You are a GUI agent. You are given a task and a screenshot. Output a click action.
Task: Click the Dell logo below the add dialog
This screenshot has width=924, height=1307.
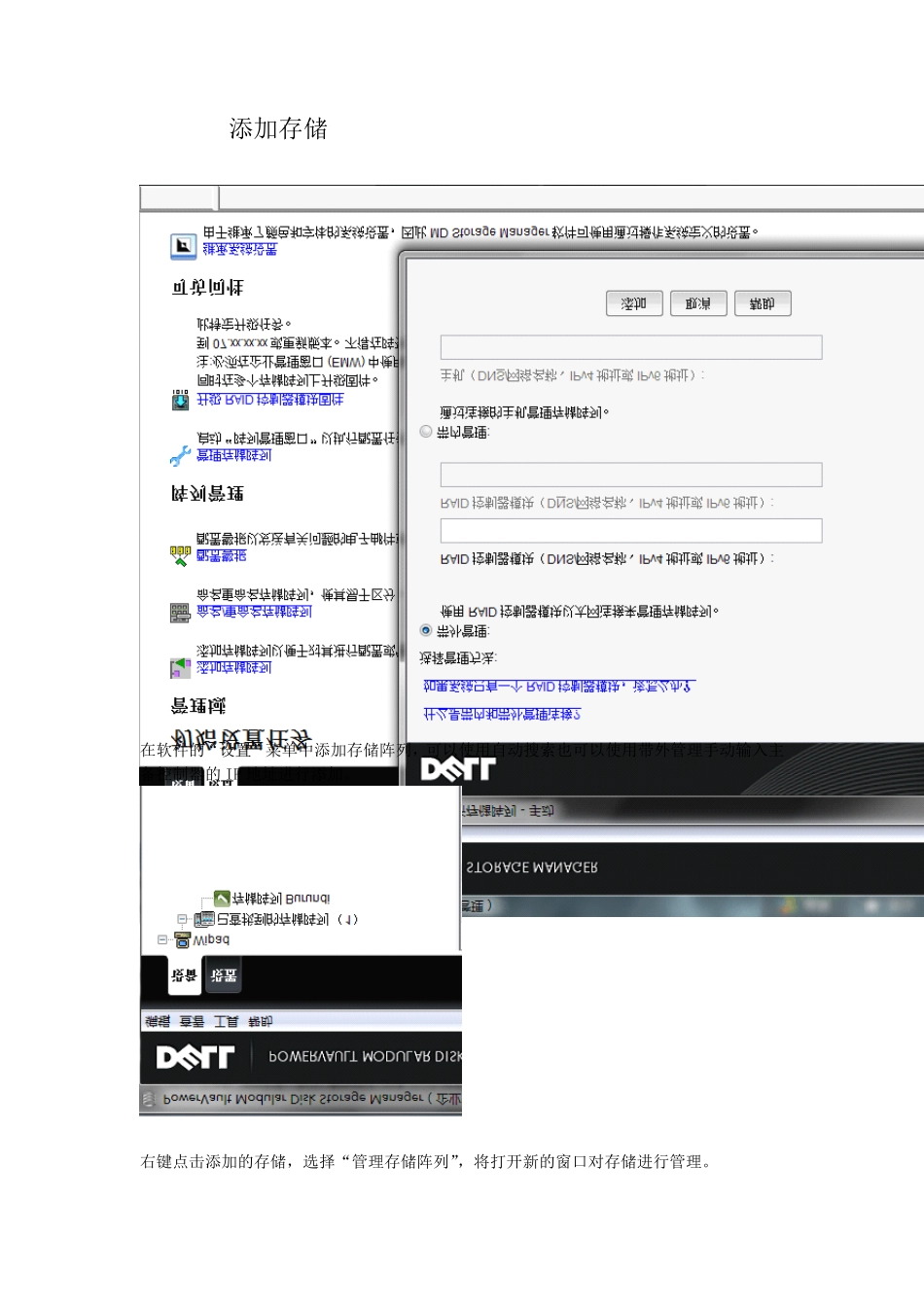coord(457,770)
